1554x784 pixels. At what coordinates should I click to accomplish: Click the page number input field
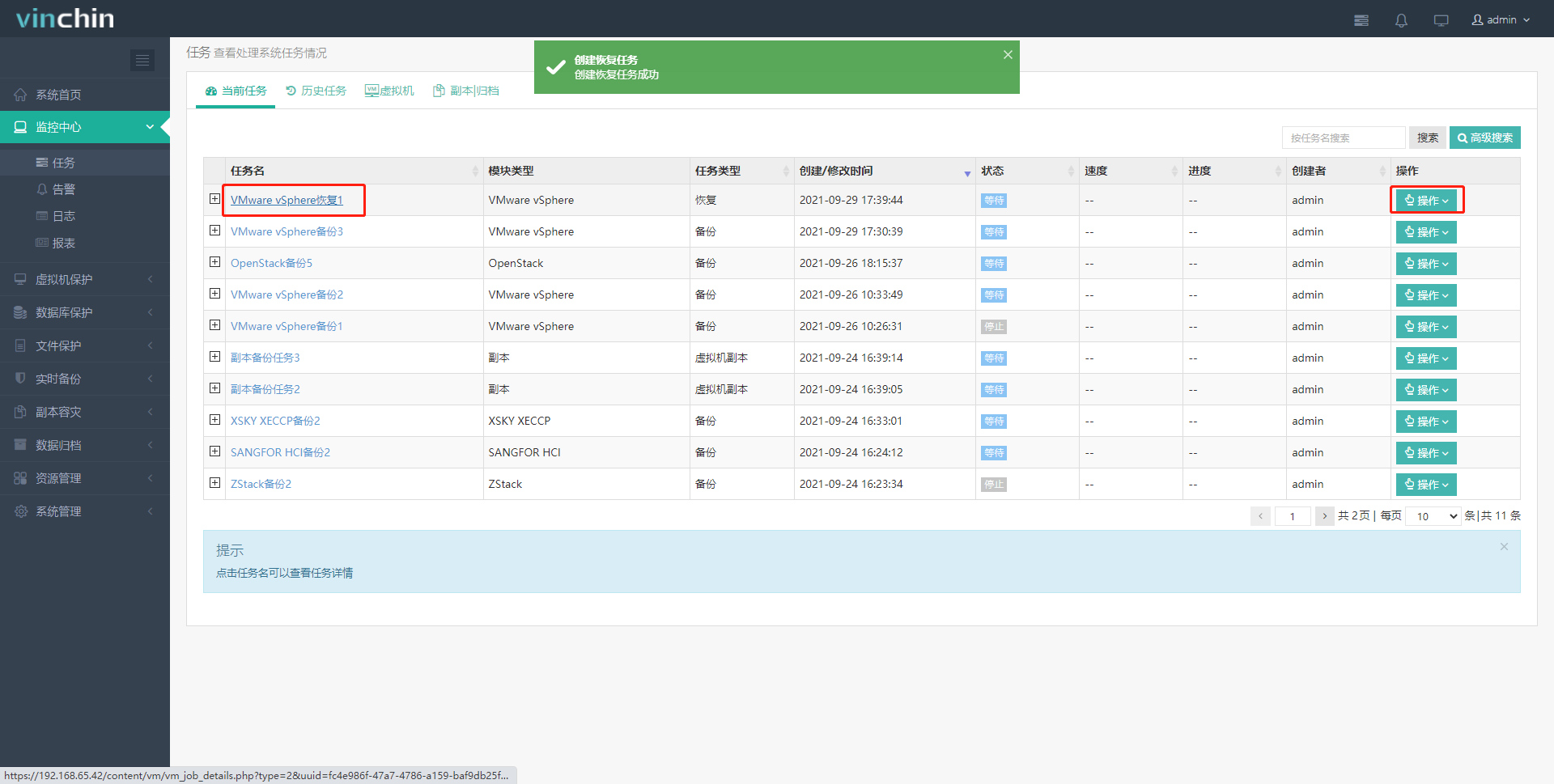tap(1293, 515)
